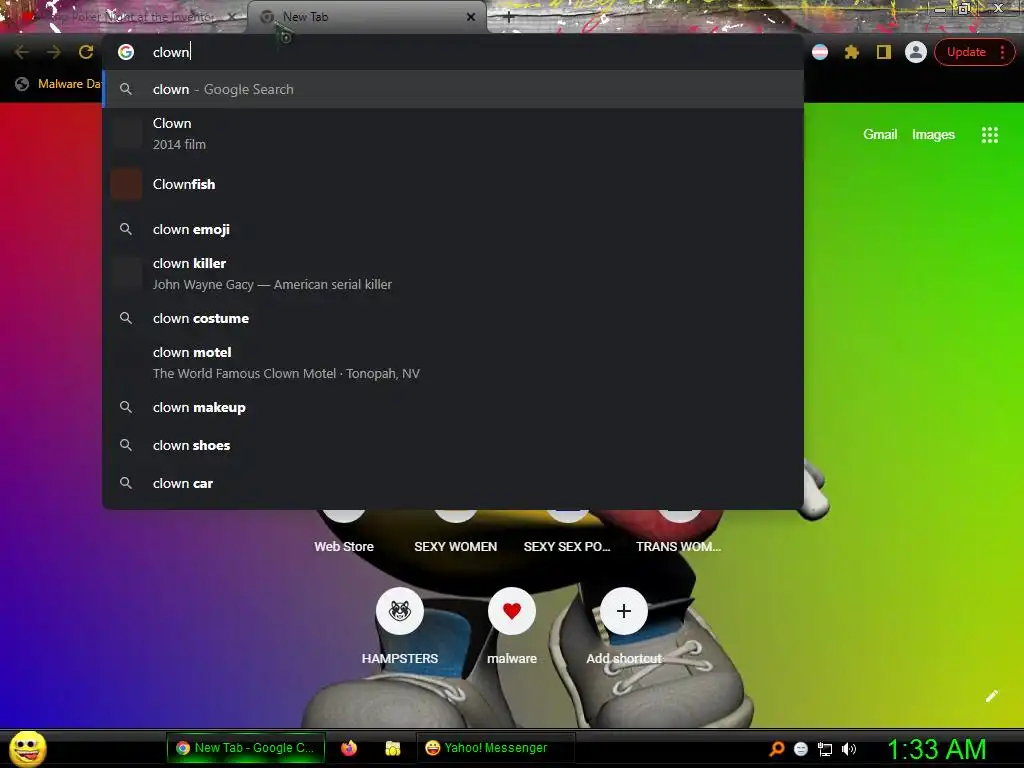Go forward with the forward arrow
Image resolution: width=1024 pixels, height=768 pixels.
click(x=54, y=52)
